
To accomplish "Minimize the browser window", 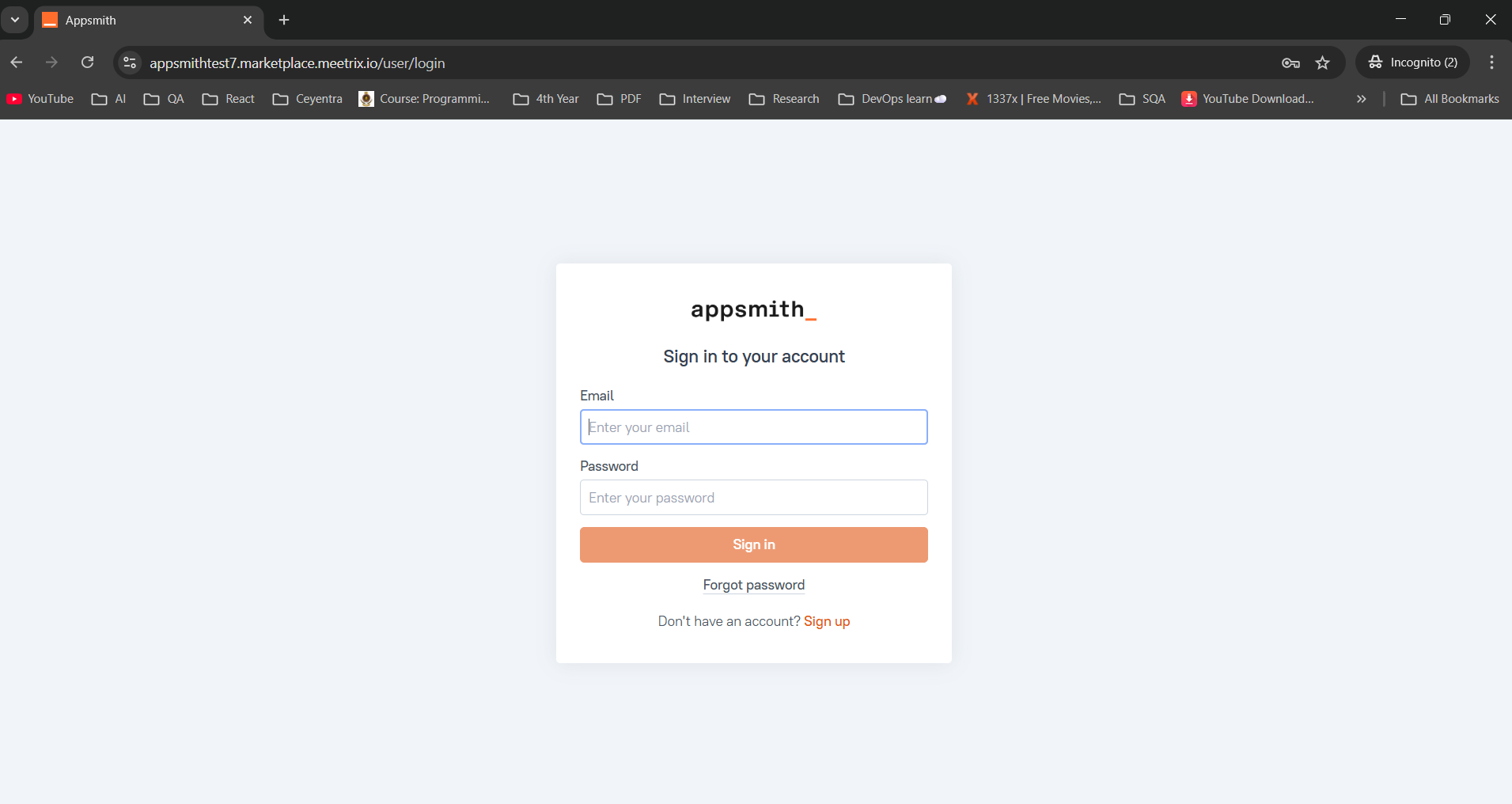I will click(1400, 19).
